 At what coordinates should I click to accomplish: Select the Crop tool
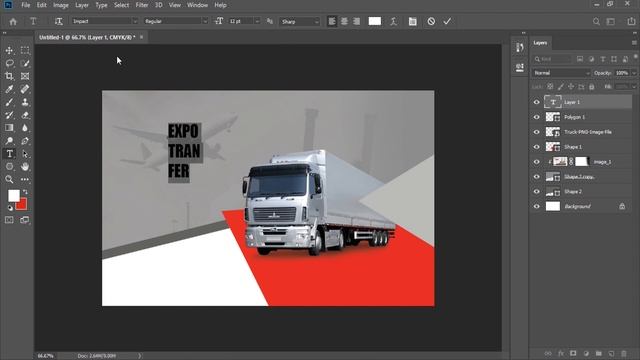coord(9,76)
